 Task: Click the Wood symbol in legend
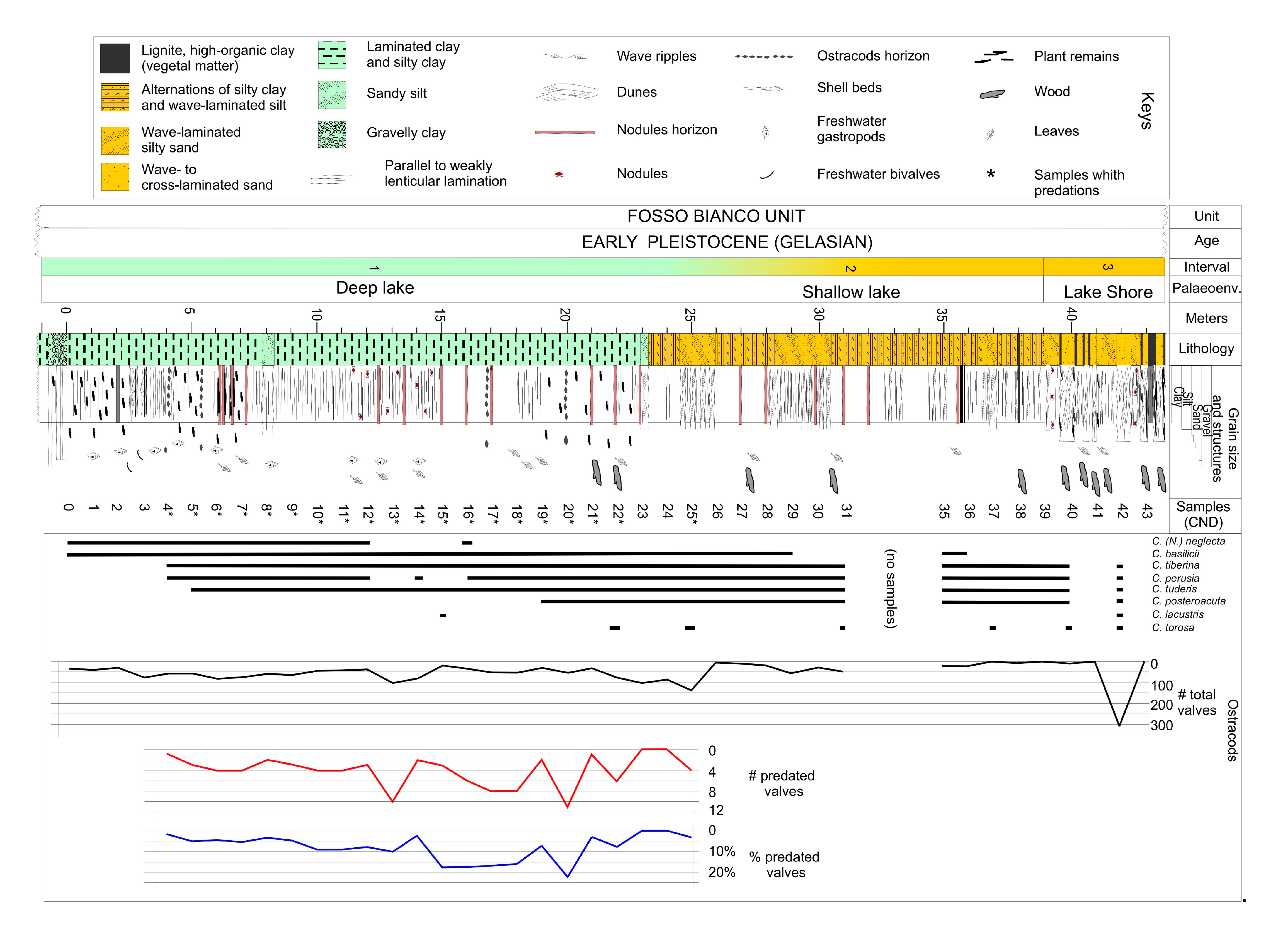pyautogui.click(x=992, y=94)
